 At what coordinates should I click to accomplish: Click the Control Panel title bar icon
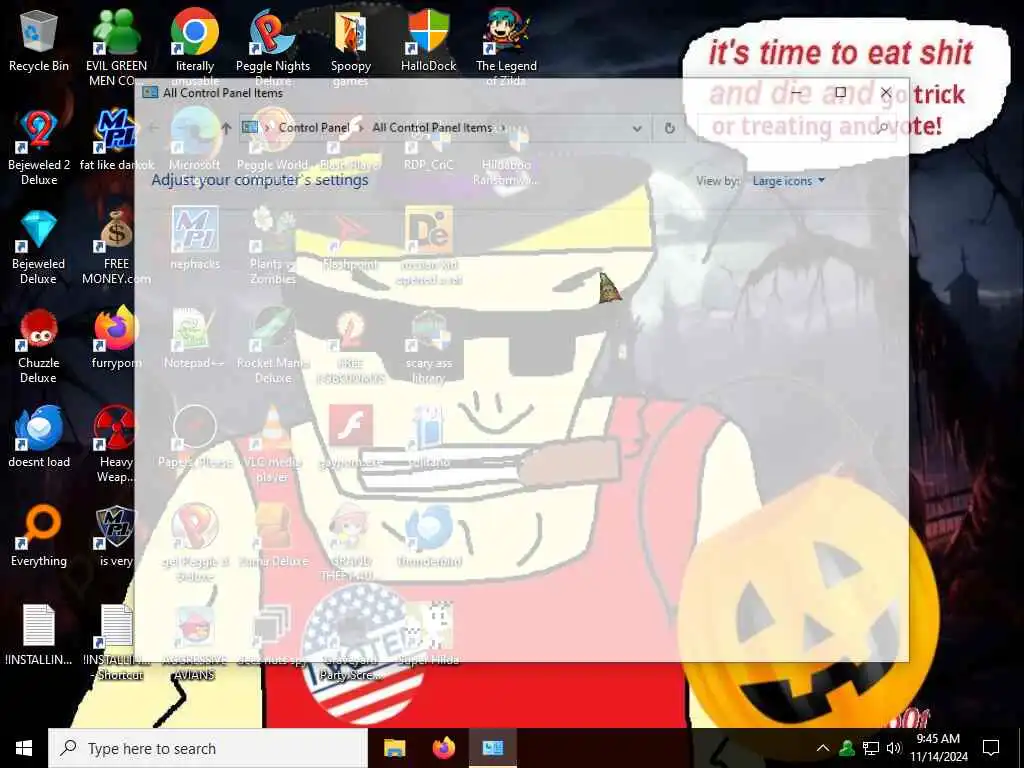150,93
